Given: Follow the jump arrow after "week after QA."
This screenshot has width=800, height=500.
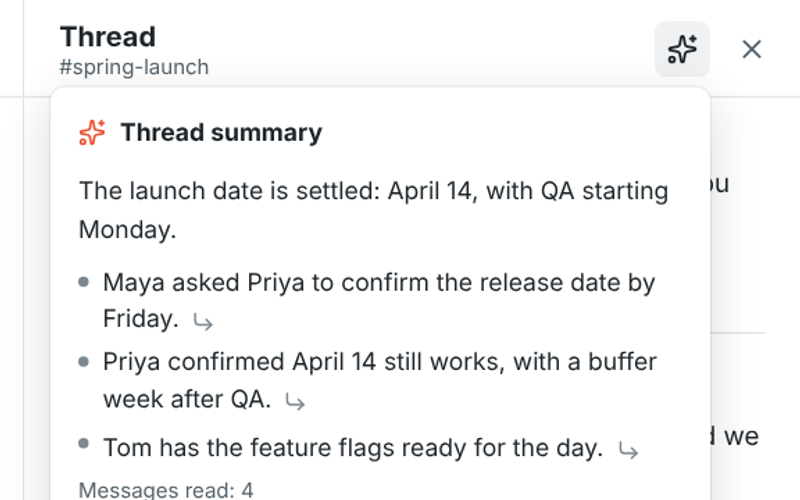Looking at the screenshot, I should point(295,402).
